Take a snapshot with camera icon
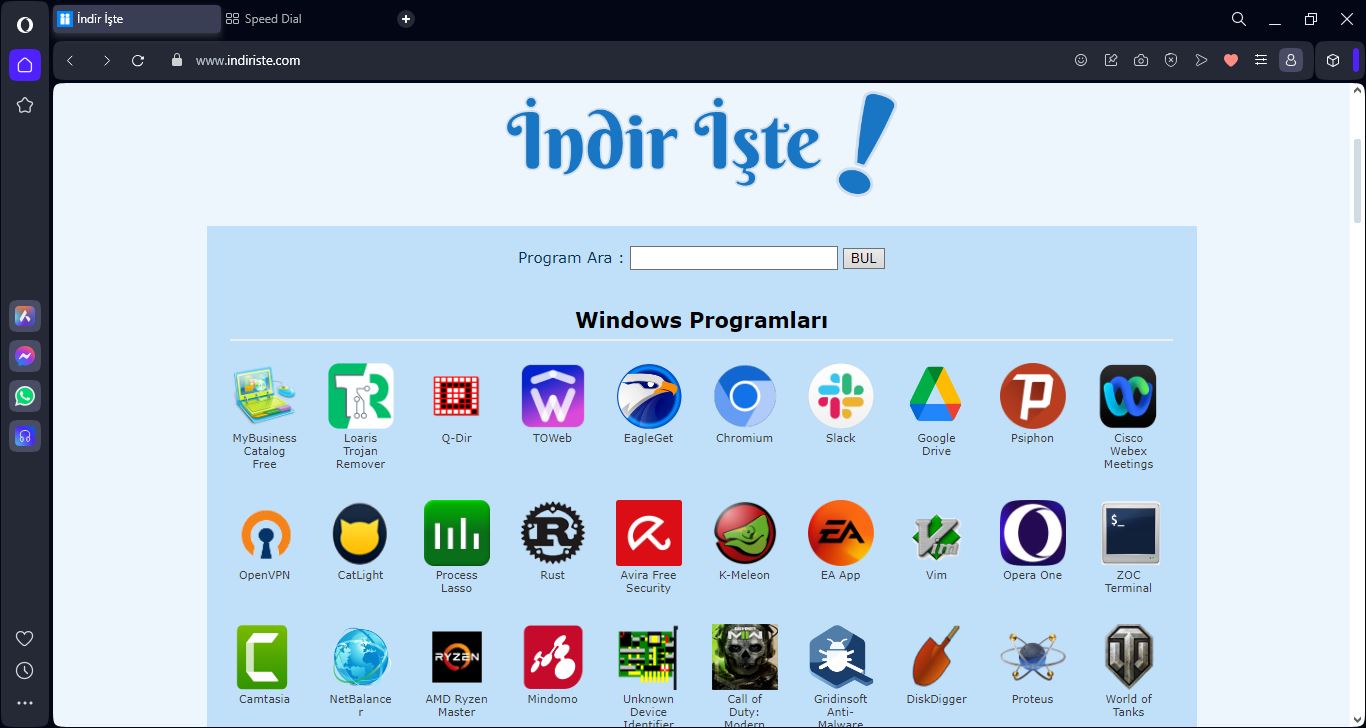The width and height of the screenshot is (1366, 728). 1141,60
